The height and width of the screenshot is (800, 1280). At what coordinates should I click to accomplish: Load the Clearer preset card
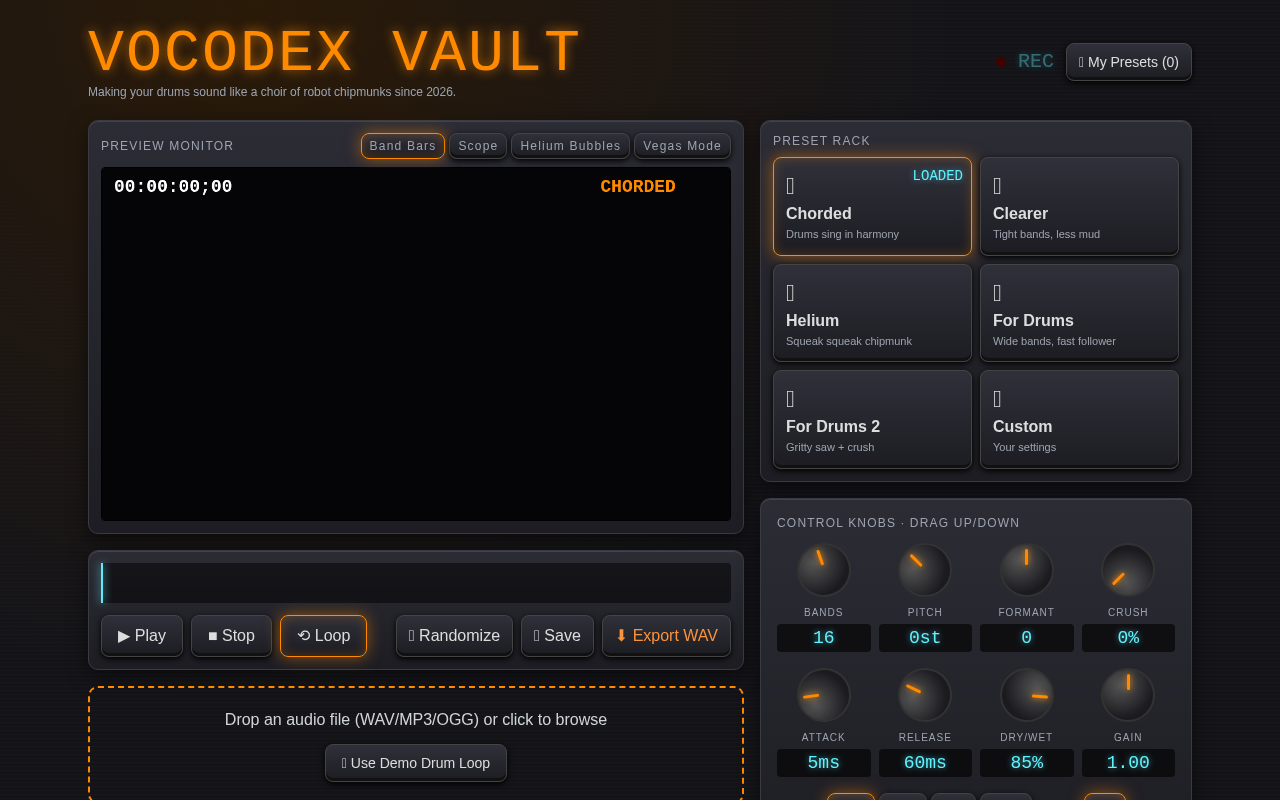pos(1079,206)
